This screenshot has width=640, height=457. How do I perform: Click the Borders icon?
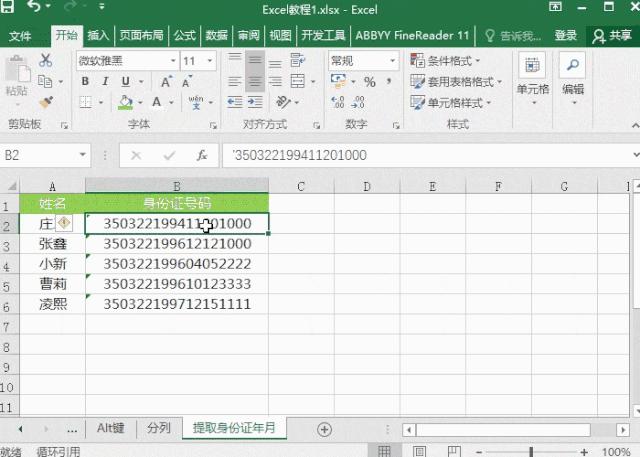[x=85, y=102]
